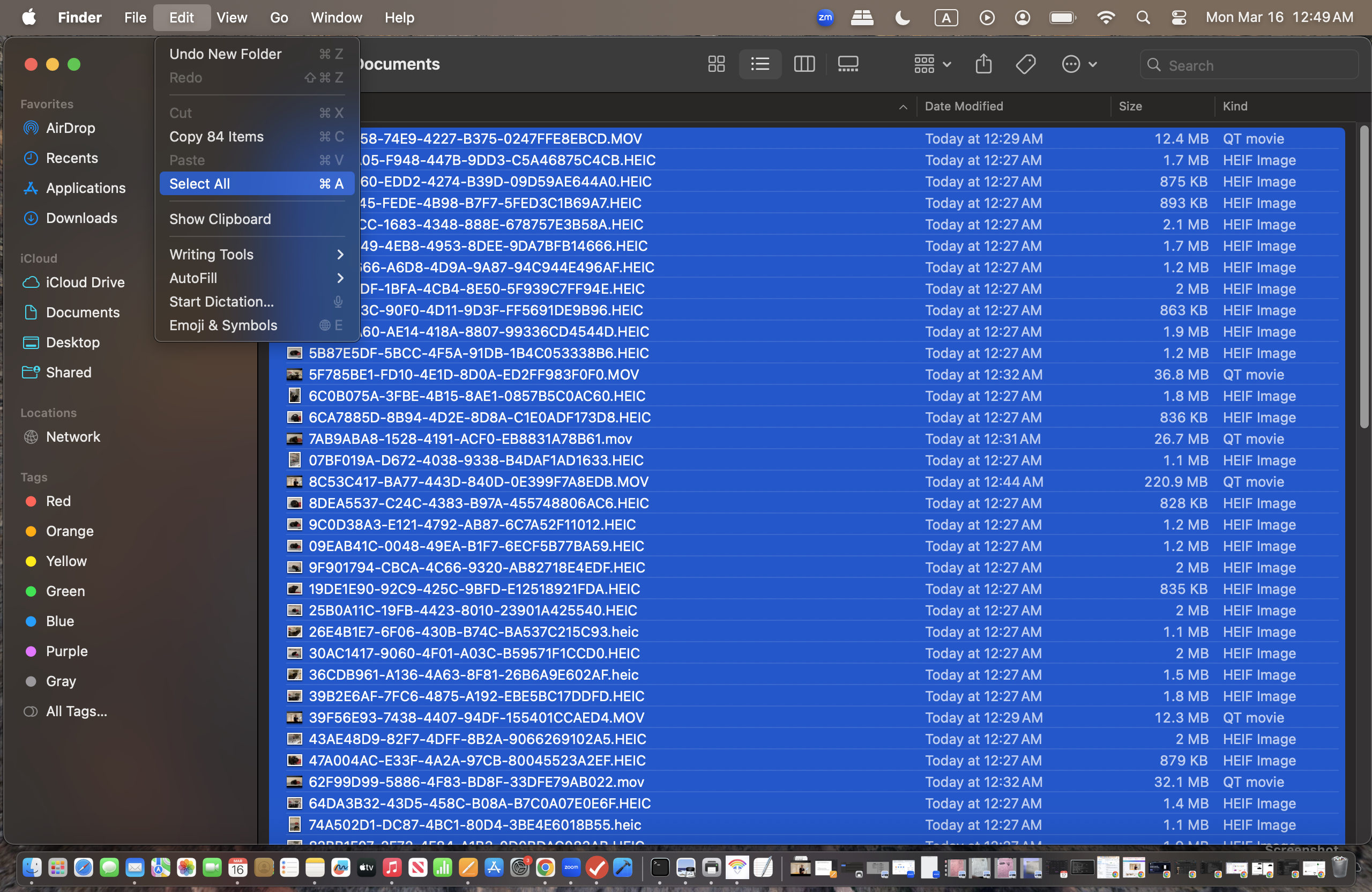The width and height of the screenshot is (1372, 892).
Task: Open AirDrop from the sidebar
Action: (x=70, y=128)
